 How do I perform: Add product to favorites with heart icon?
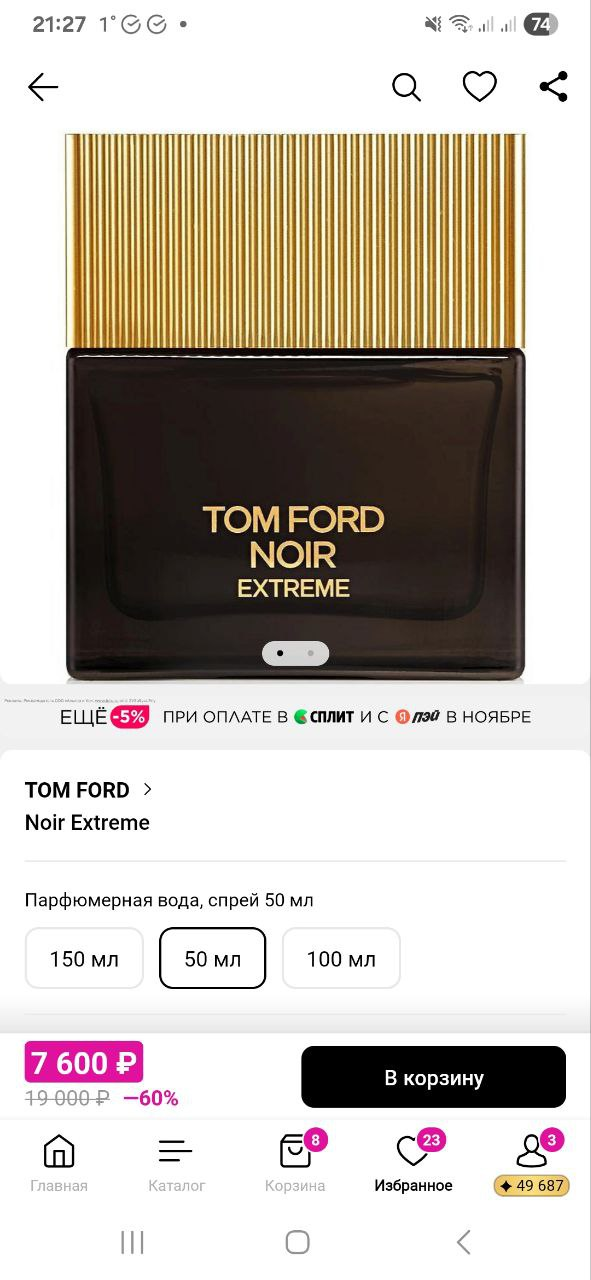tap(480, 87)
